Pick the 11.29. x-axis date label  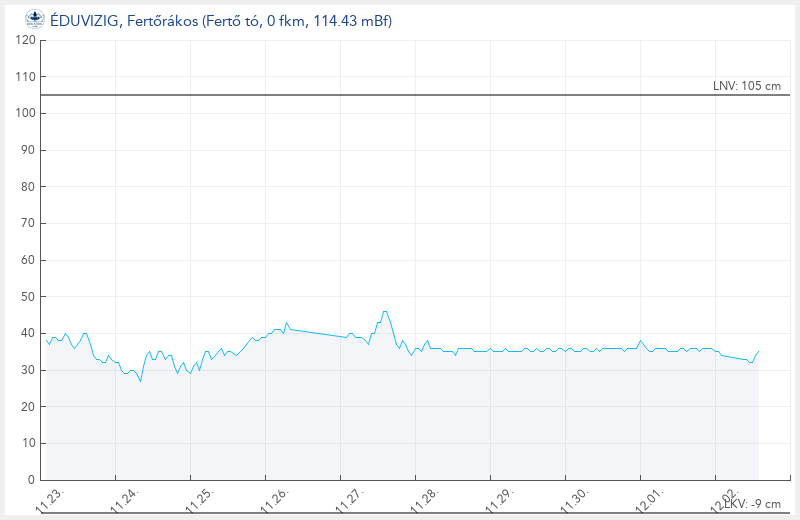(x=500, y=500)
